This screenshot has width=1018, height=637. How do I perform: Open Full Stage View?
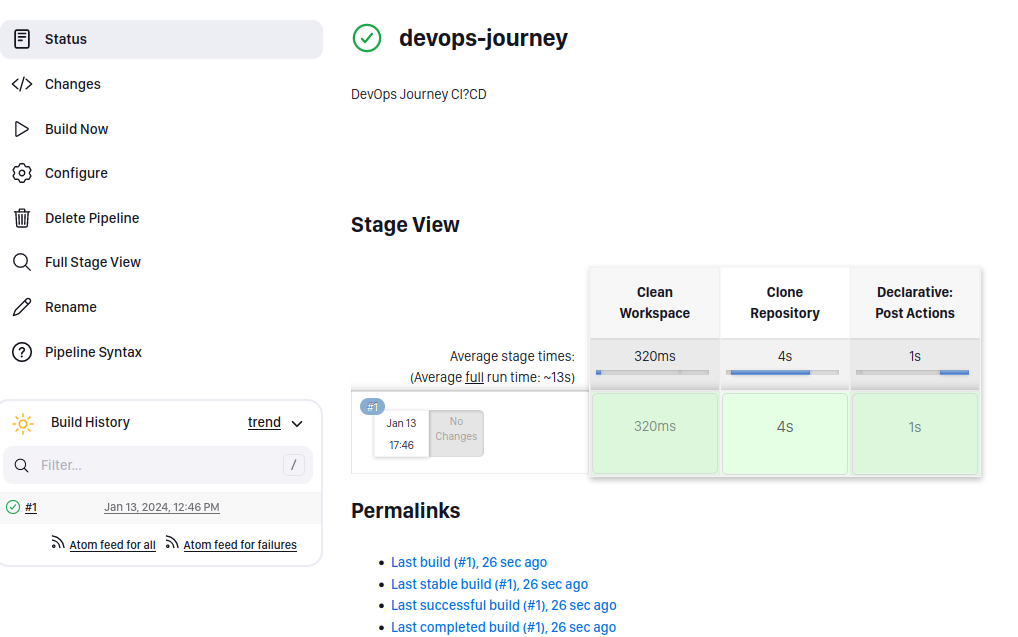[x=93, y=262]
